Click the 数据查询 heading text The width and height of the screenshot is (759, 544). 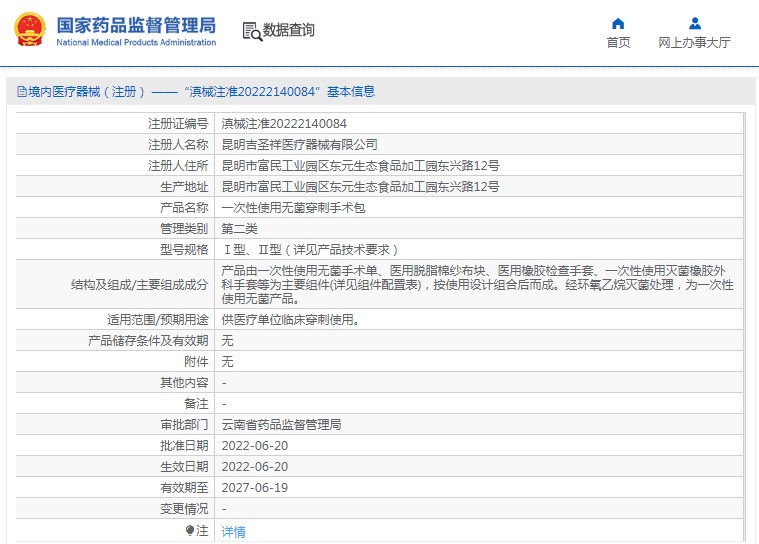coord(288,30)
